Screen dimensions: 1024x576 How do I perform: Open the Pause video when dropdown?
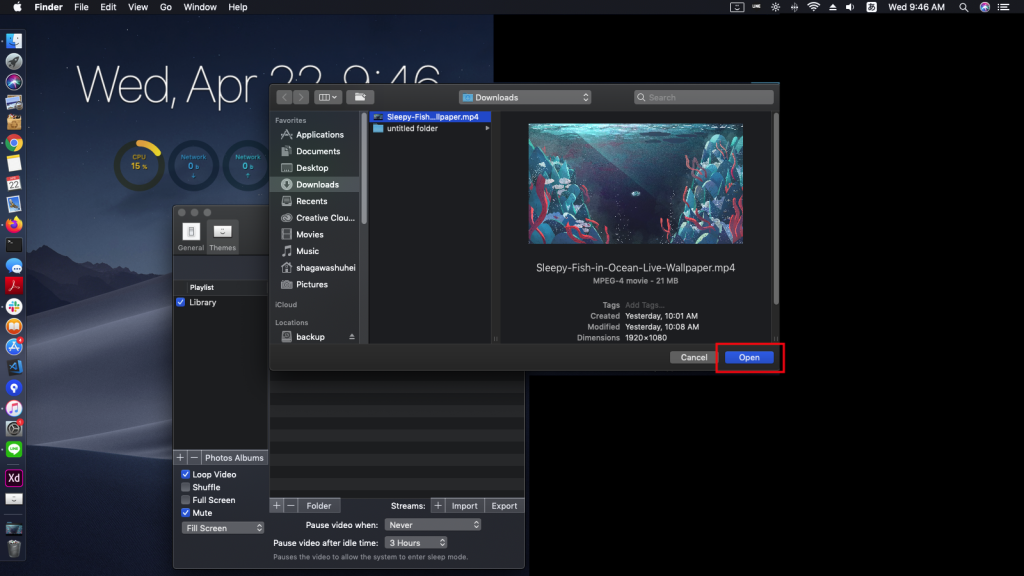tap(433, 524)
